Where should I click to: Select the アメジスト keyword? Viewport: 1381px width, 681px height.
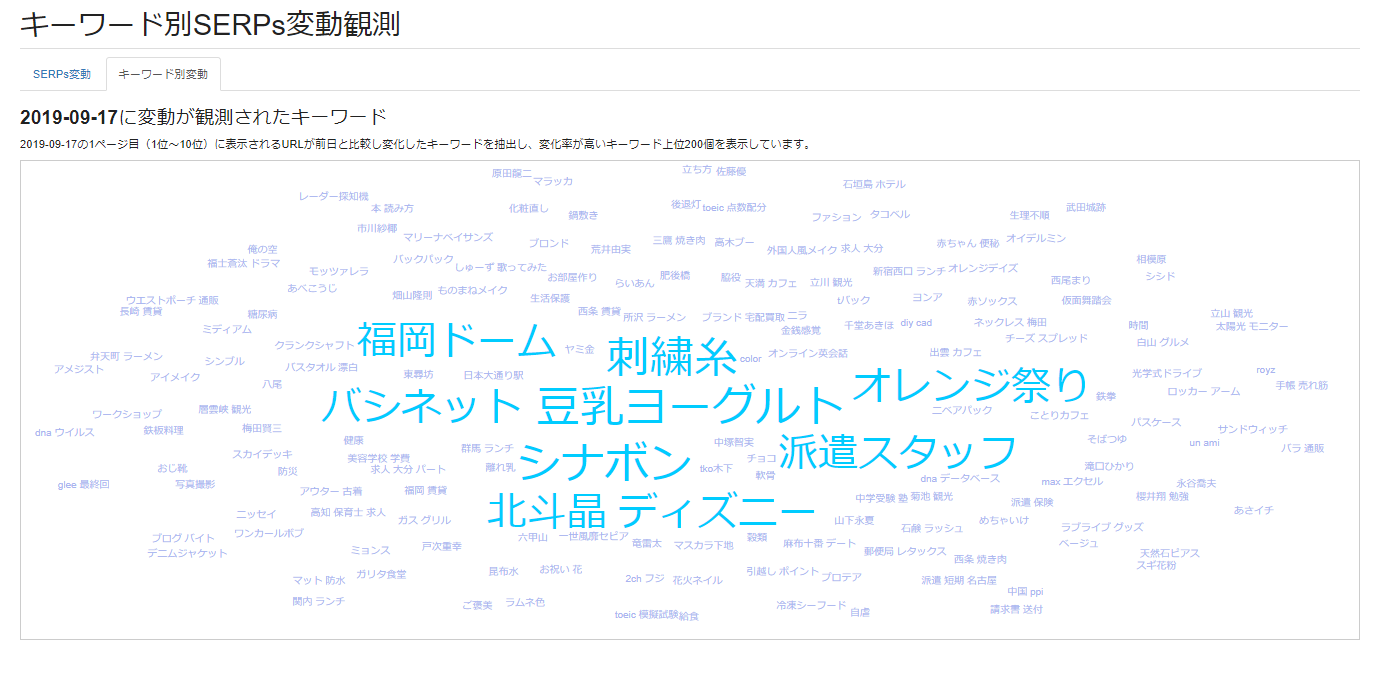(79, 369)
